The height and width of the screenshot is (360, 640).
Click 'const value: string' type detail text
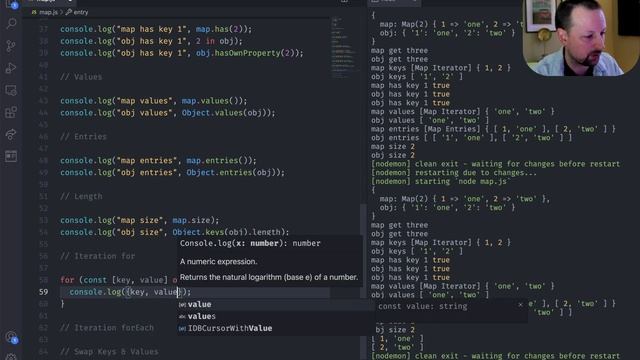(x=422, y=306)
